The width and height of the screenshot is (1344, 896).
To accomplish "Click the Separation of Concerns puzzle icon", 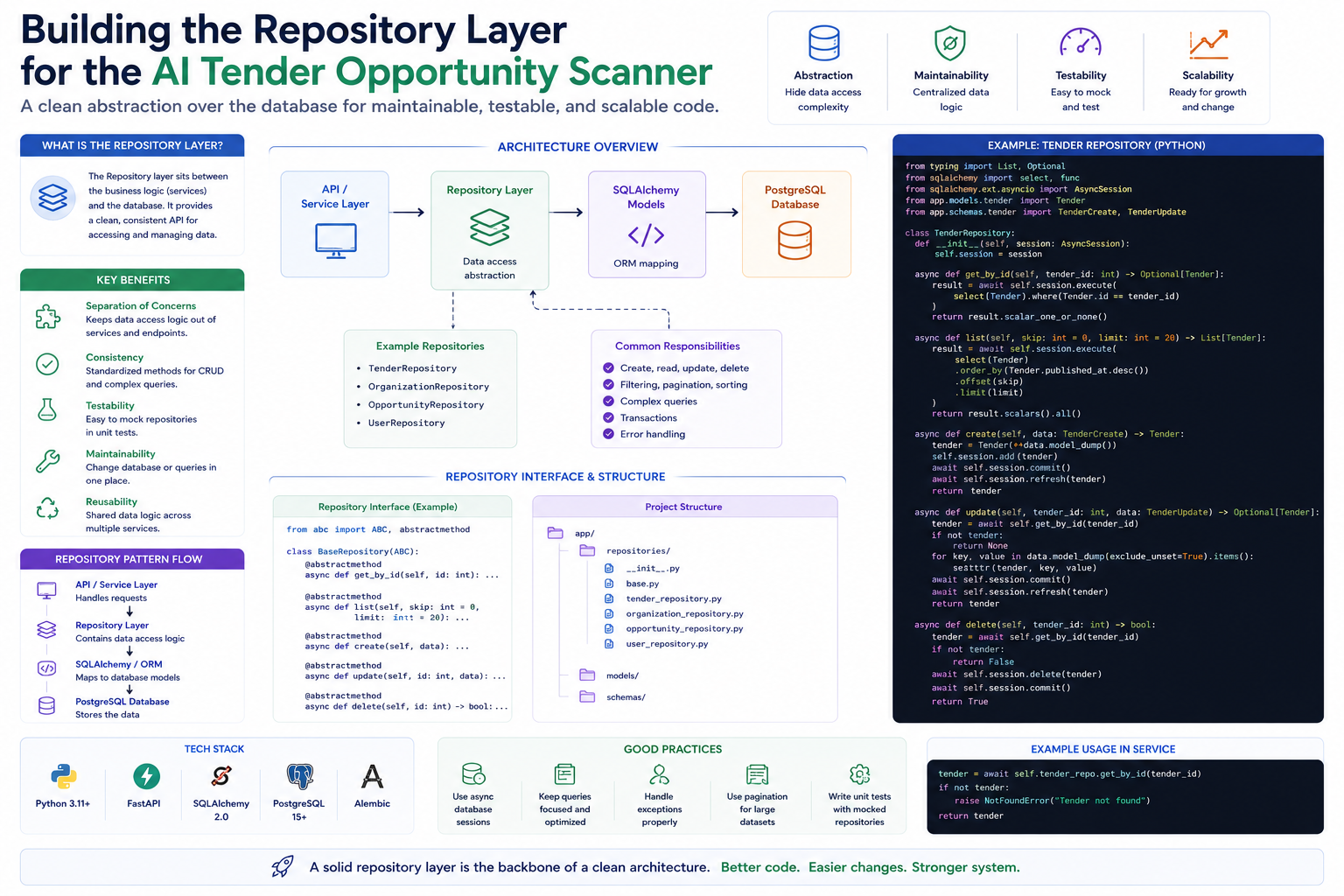I will click(47, 317).
